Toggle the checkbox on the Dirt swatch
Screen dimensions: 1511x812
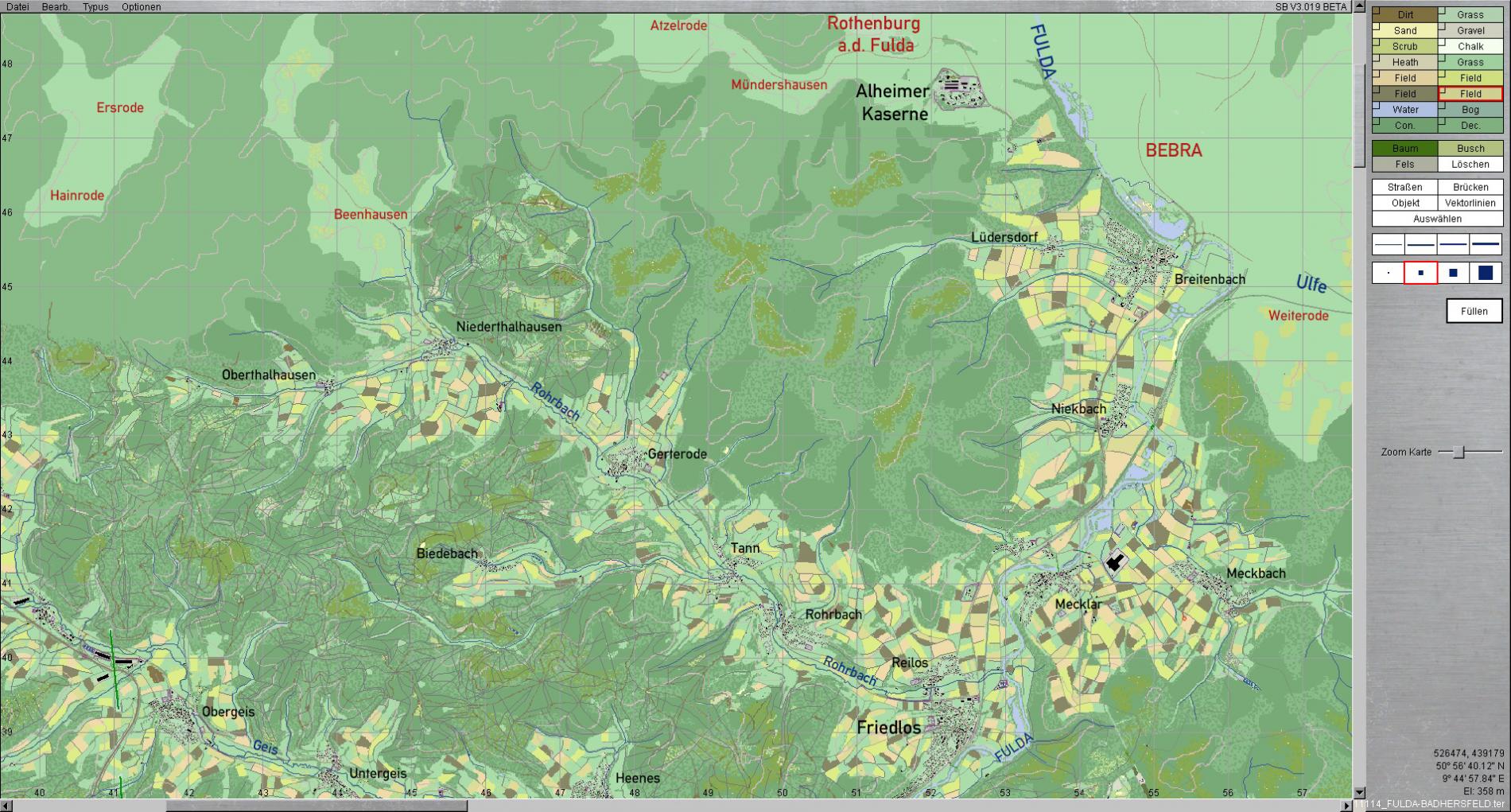pos(1377,10)
